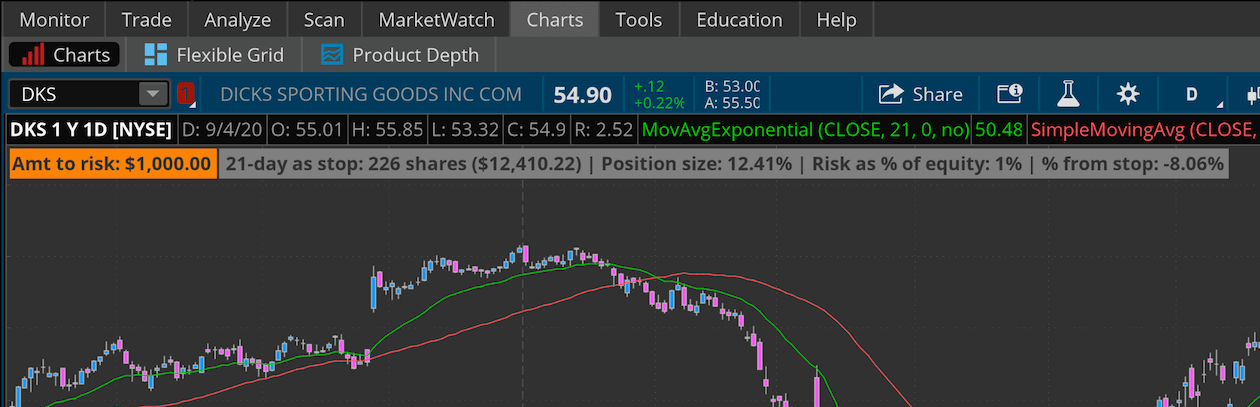Viewport: 1260px width, 407px height.
Task: Expand the symbol selector dropdown arrow
Action: click(x=153, y=94)
